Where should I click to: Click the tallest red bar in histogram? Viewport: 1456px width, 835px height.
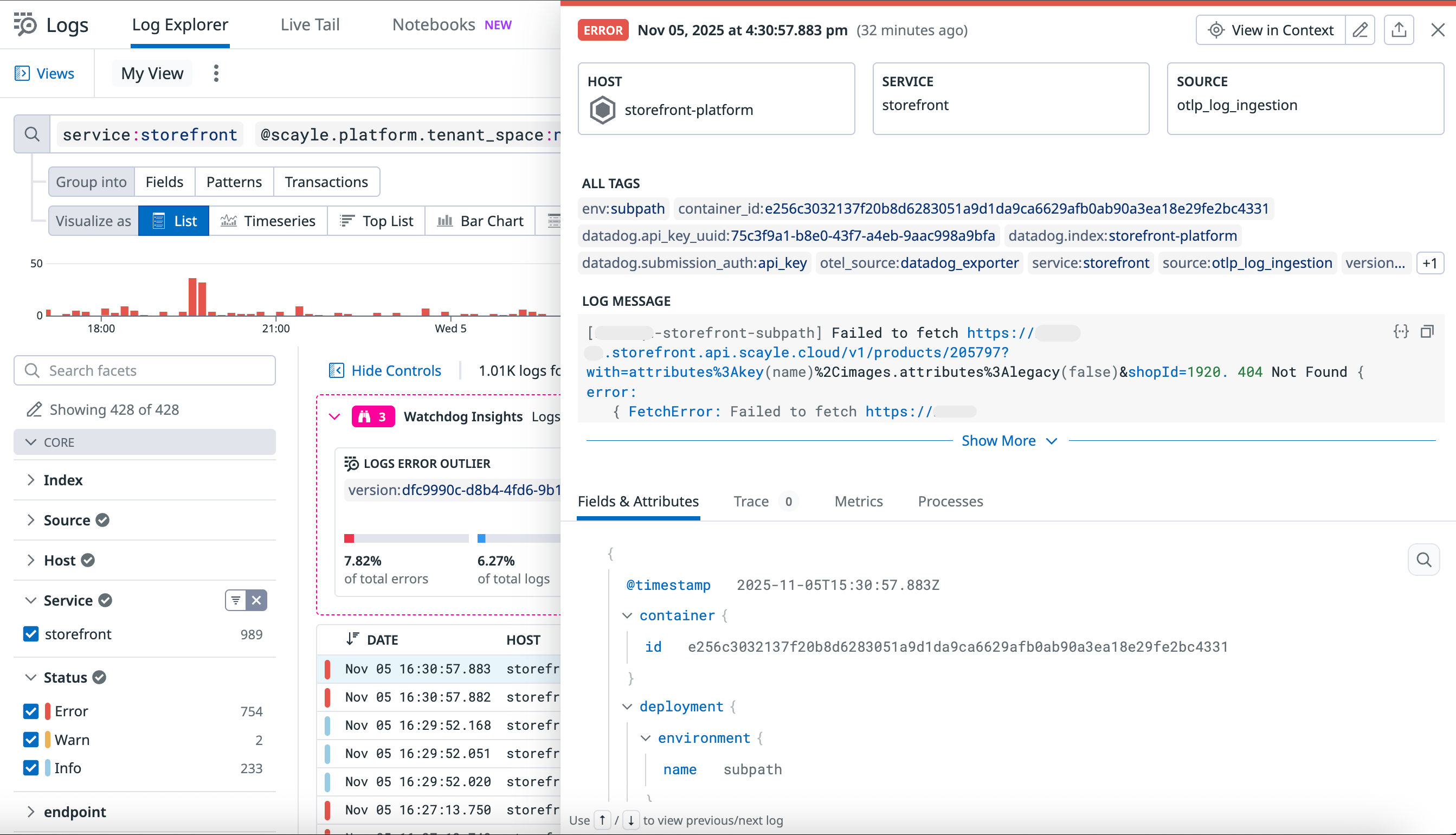tap(192, 297)
